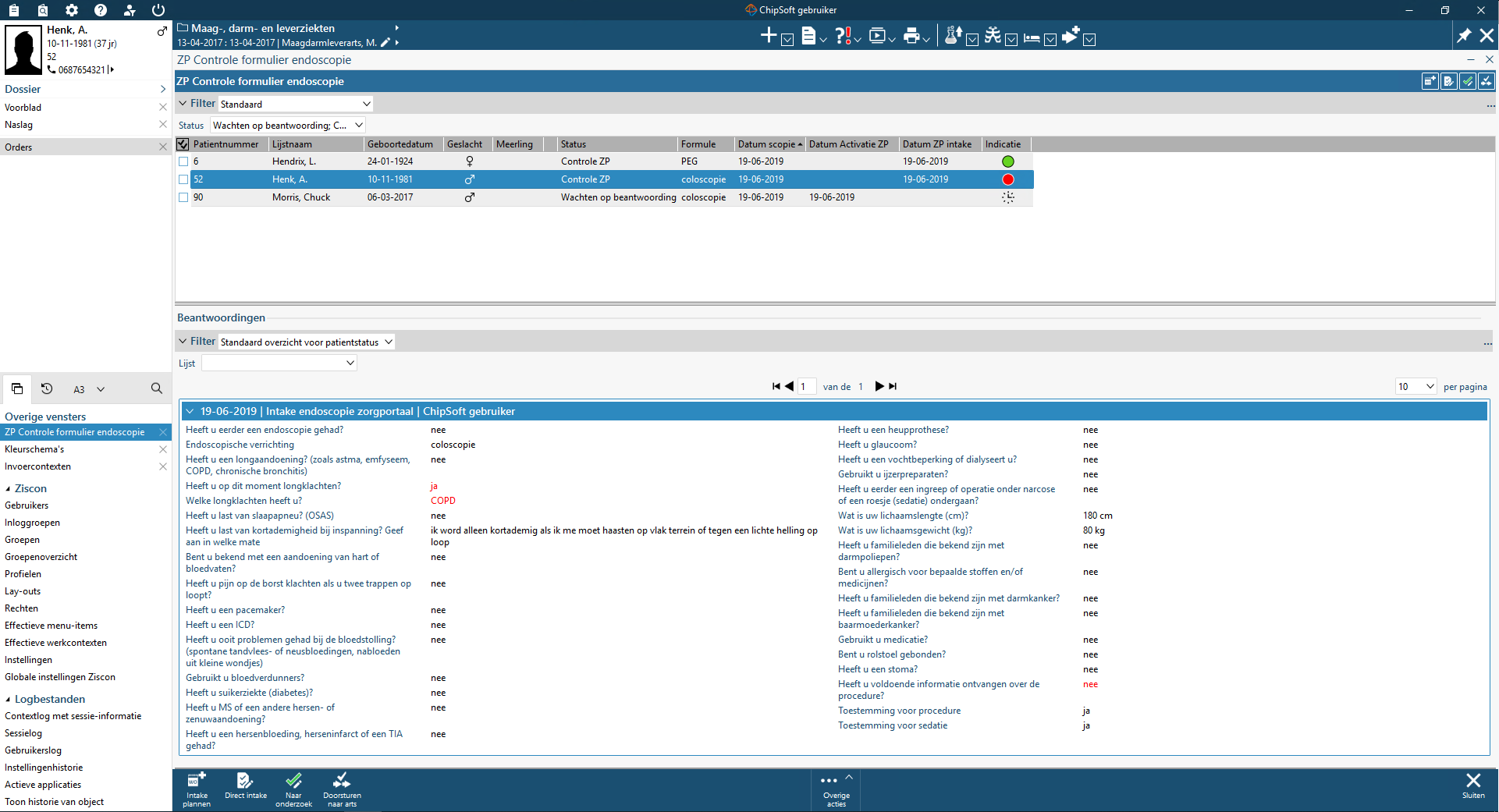Click Intake plannen icon in blue header

[1430, 81]
